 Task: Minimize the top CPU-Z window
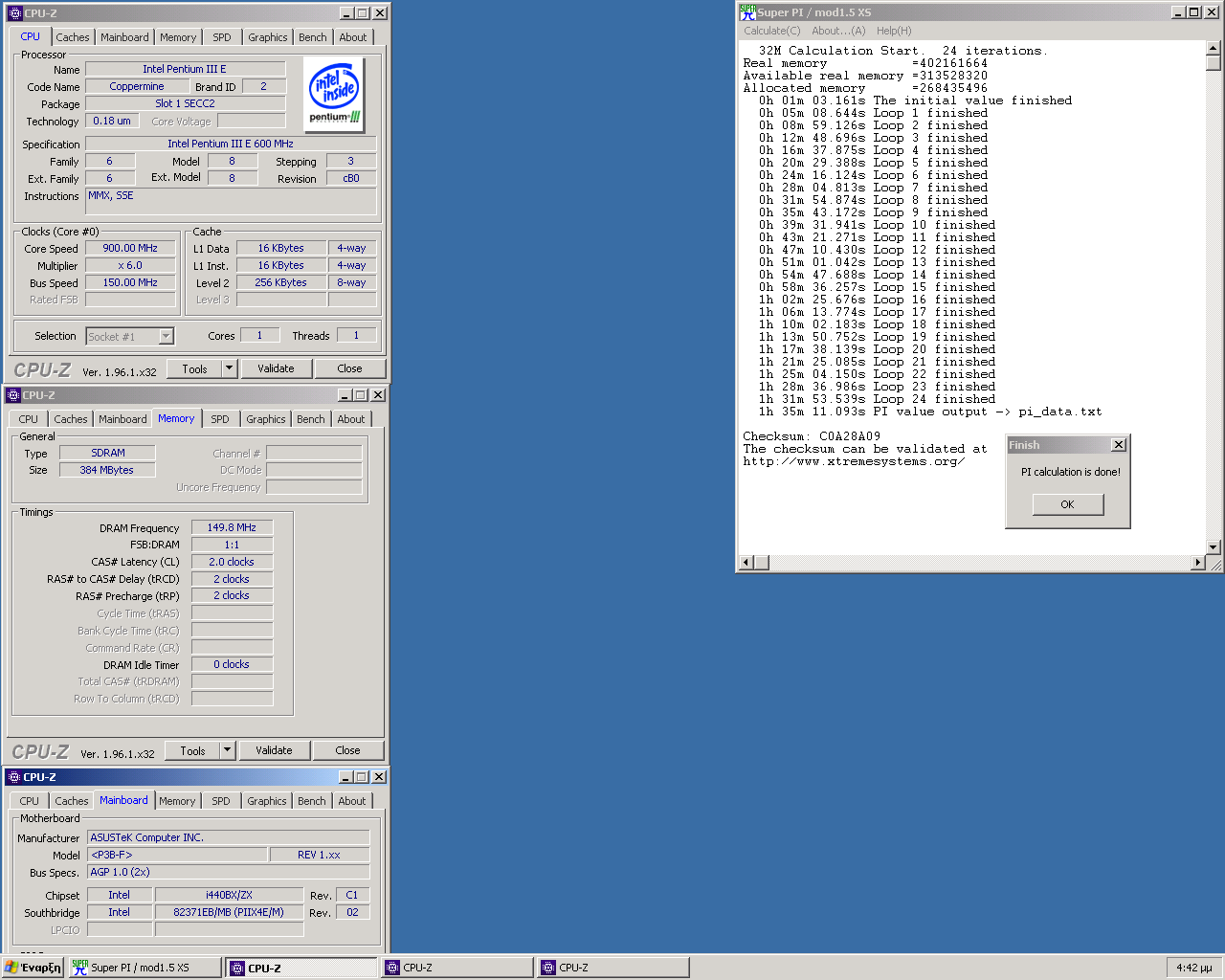coord(347,13)
